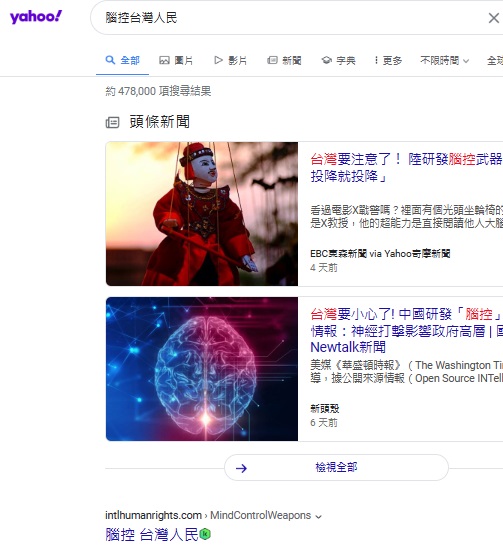Open the 影片 video play icon
Screen dimensions: 503x547
tap(218, 60)
